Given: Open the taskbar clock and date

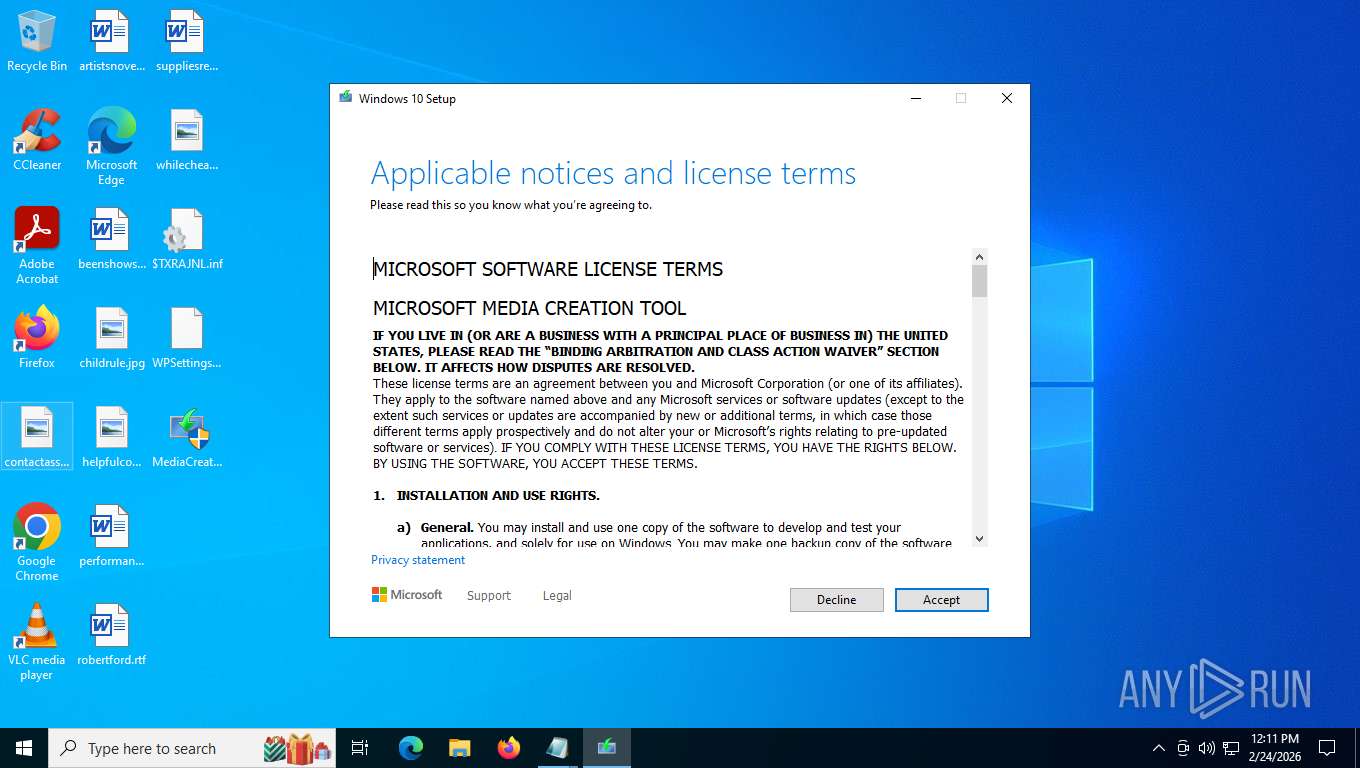Looking at the screenshot, I should (x=1274, y=748).
